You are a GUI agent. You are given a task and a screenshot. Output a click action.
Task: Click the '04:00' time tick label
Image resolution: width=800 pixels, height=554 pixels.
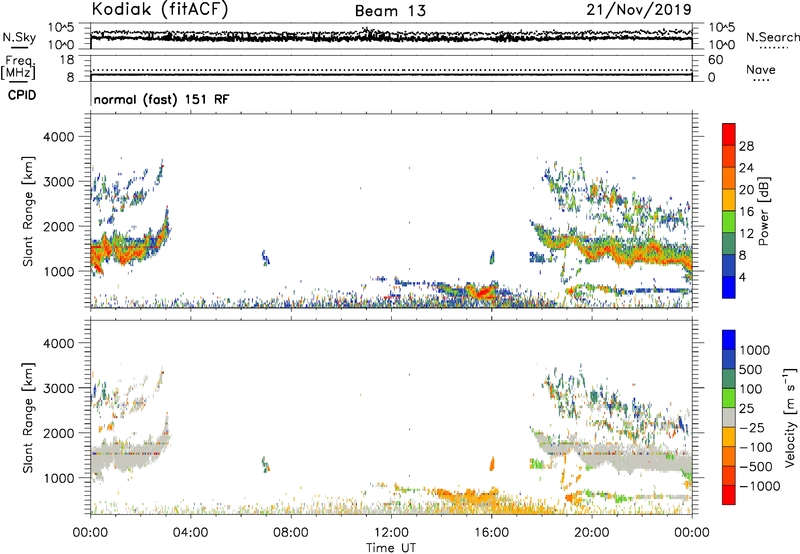[x=190, y=533]
